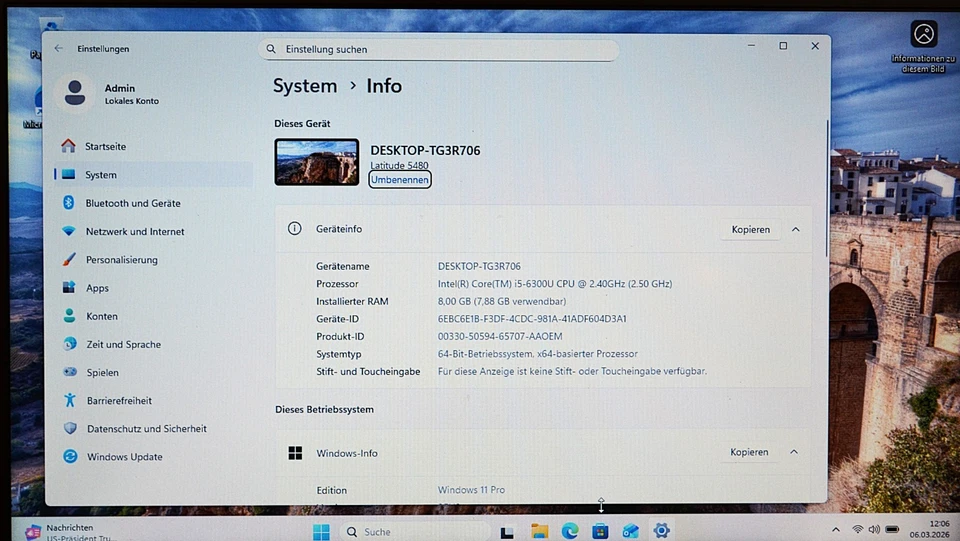Open Netzwerk und Internet settings
The width and height of the screenshot is (960, 541).
coord(135,231)
